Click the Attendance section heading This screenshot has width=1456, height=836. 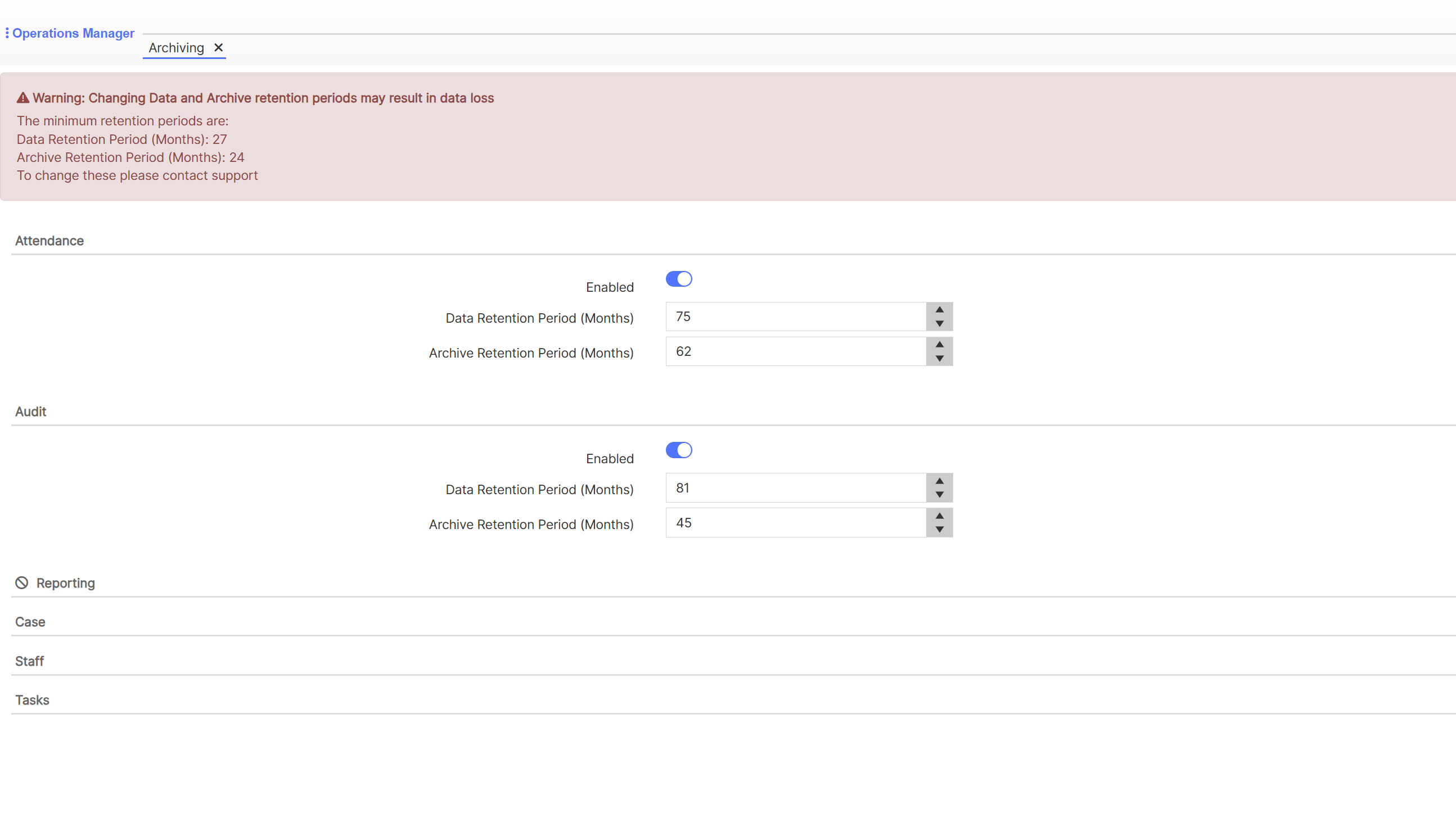tap(49, 241)
